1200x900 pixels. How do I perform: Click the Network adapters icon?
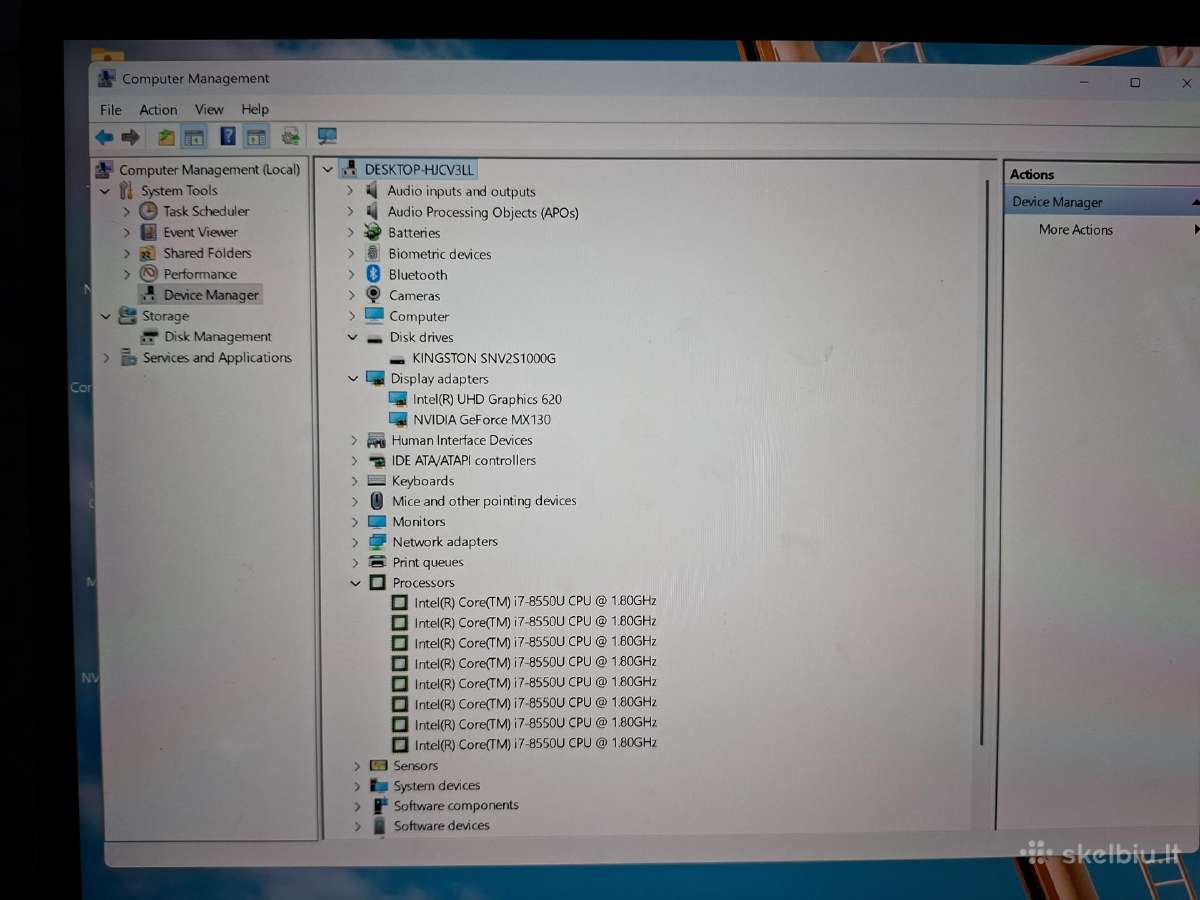tap(377, 542)
